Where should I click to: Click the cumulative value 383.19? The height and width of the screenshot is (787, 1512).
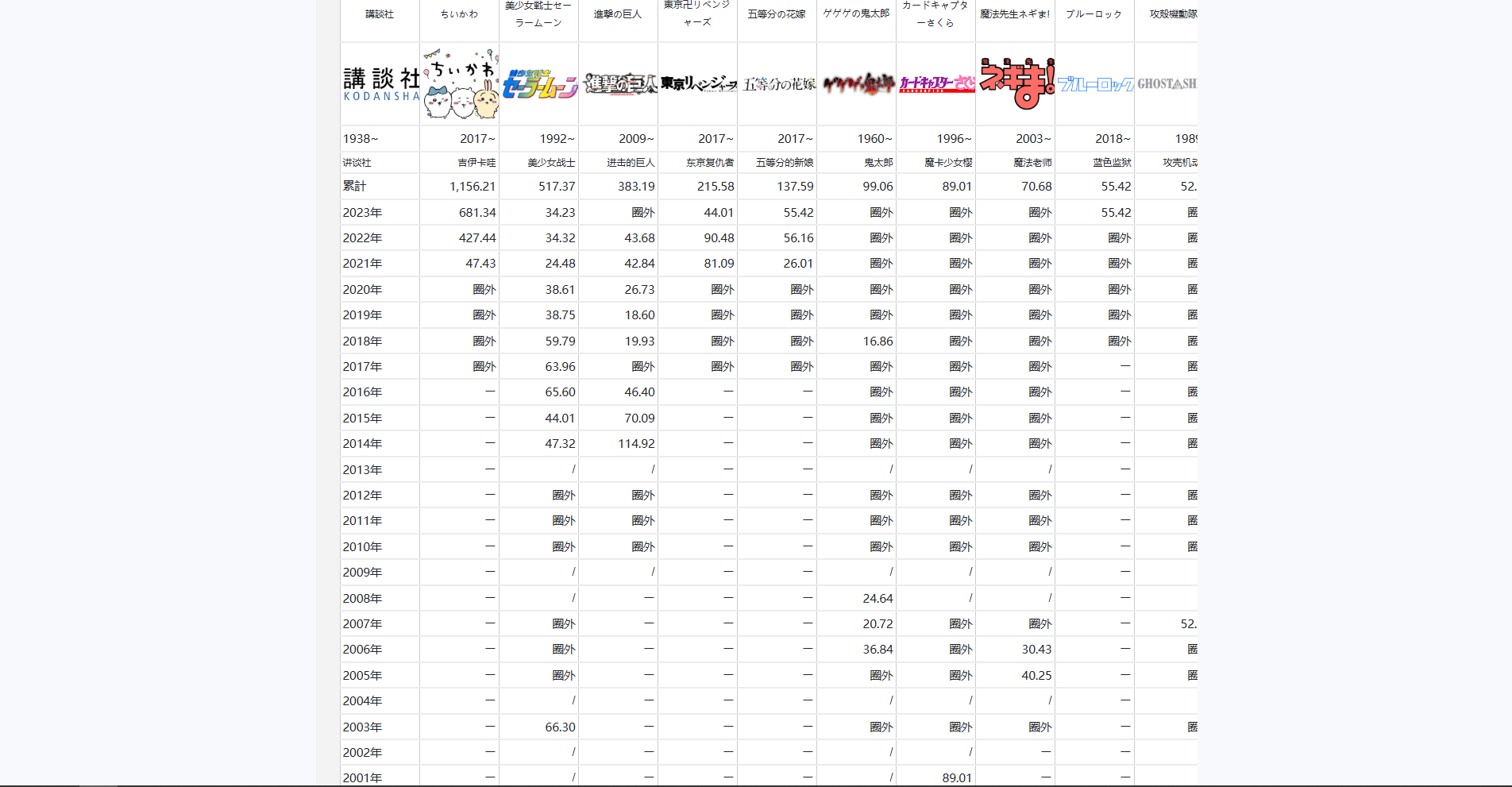click(636, 187)
